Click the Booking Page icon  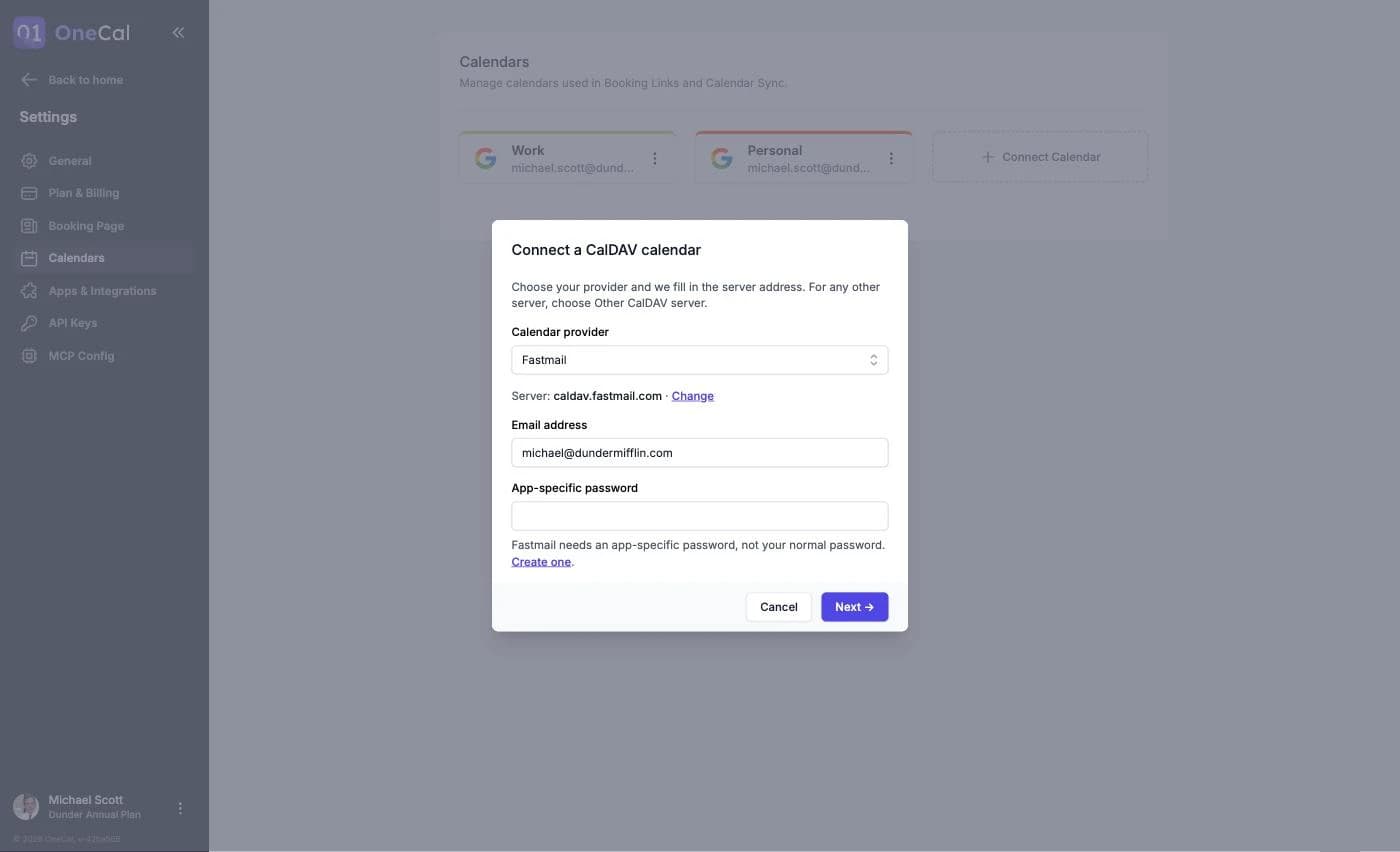[29, 226]
